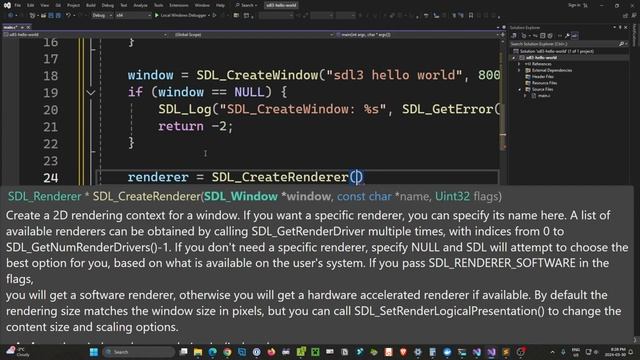
Task: Show hidden system tray icons
Action: [553, 352]
